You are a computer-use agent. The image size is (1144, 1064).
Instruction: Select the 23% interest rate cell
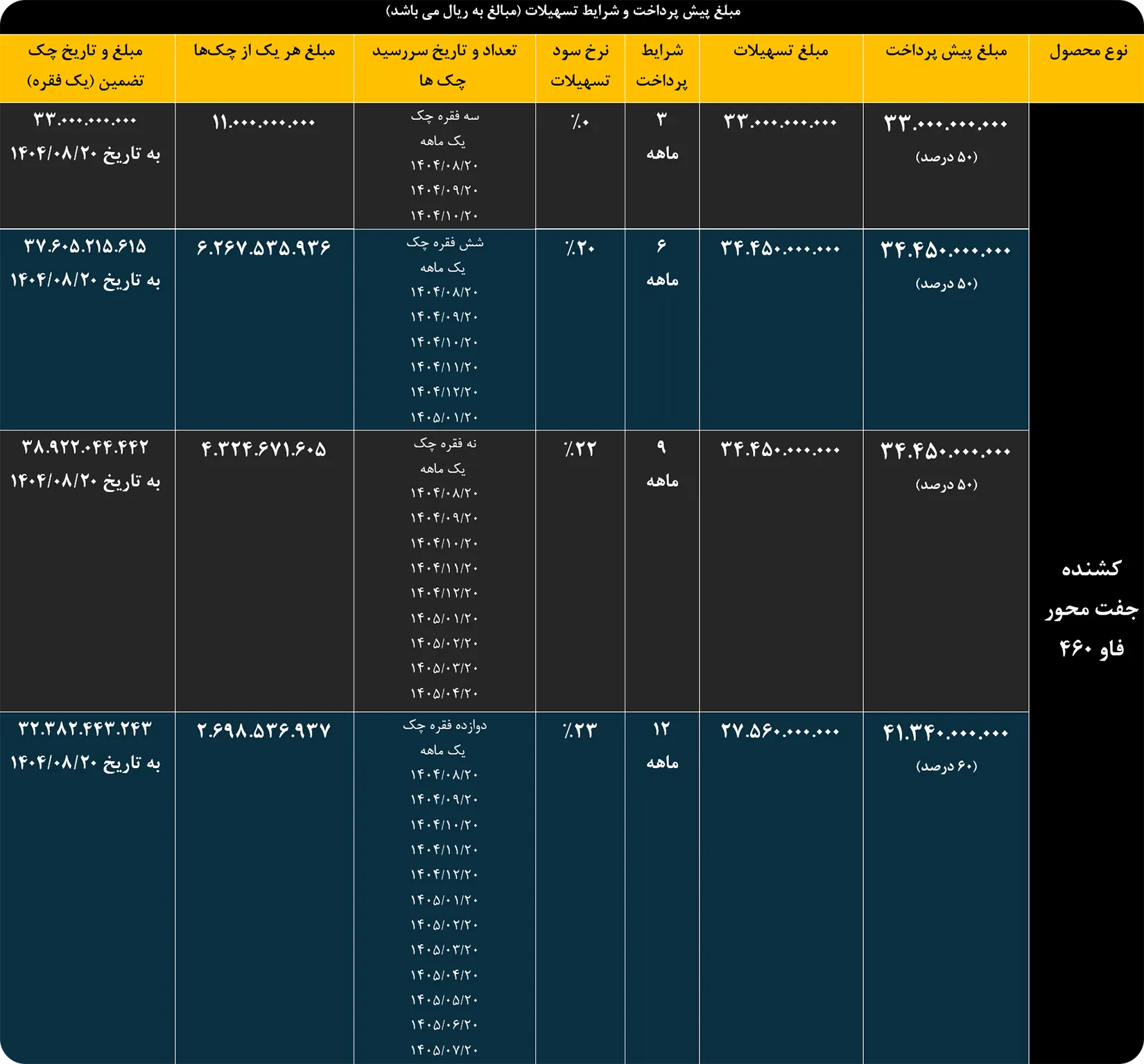580,731
